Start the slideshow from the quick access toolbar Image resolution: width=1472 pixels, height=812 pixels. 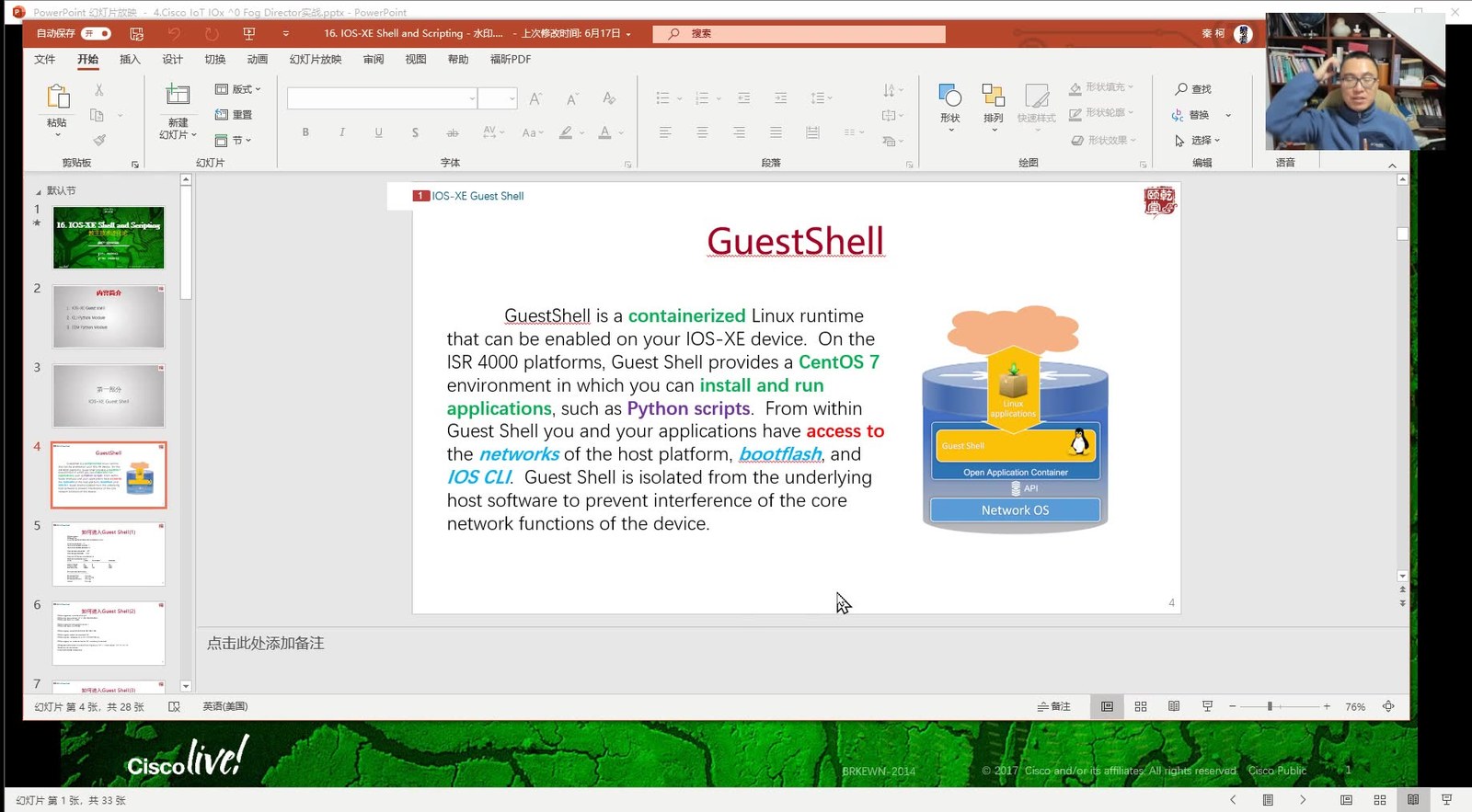248,34
